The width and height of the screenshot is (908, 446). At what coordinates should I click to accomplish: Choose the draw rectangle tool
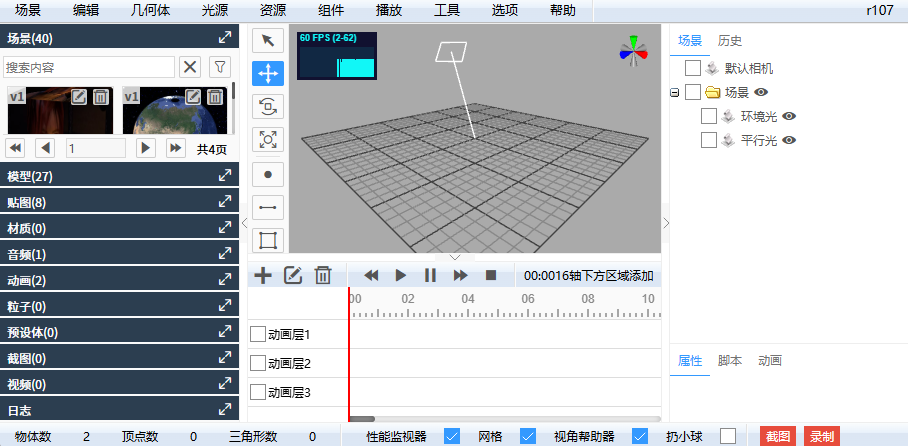click(x=268, y=240)
